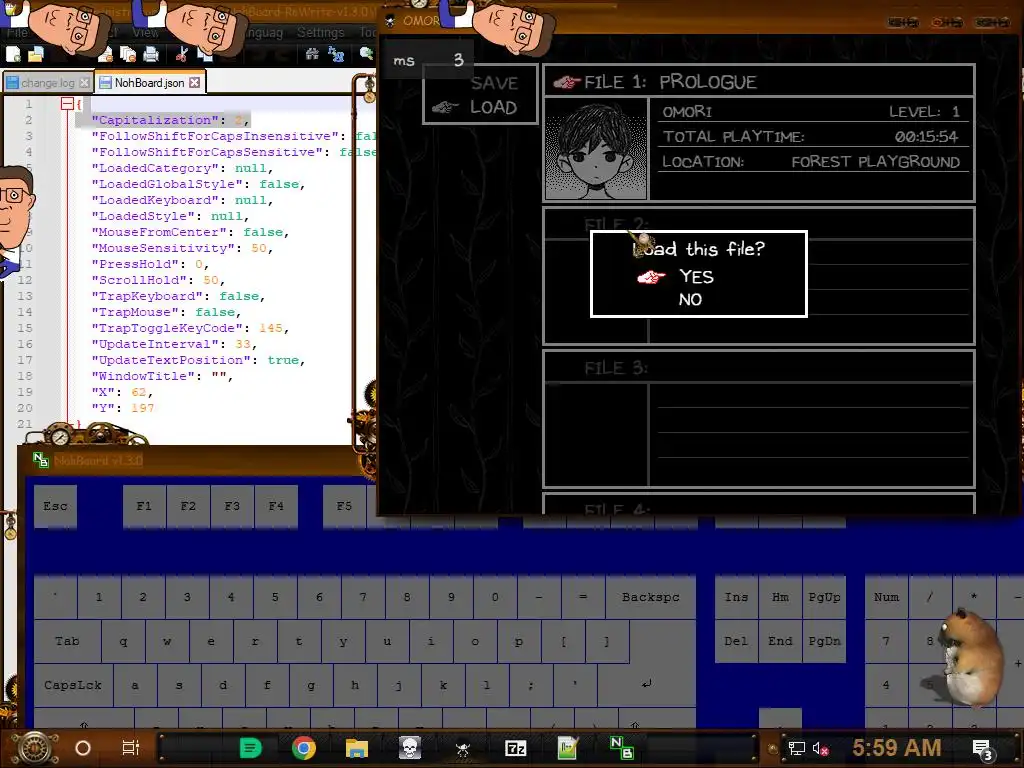Select the LOAD option in OMORI menu
The height and width of the screenshot is (768, 1024).
pos(493,107)
